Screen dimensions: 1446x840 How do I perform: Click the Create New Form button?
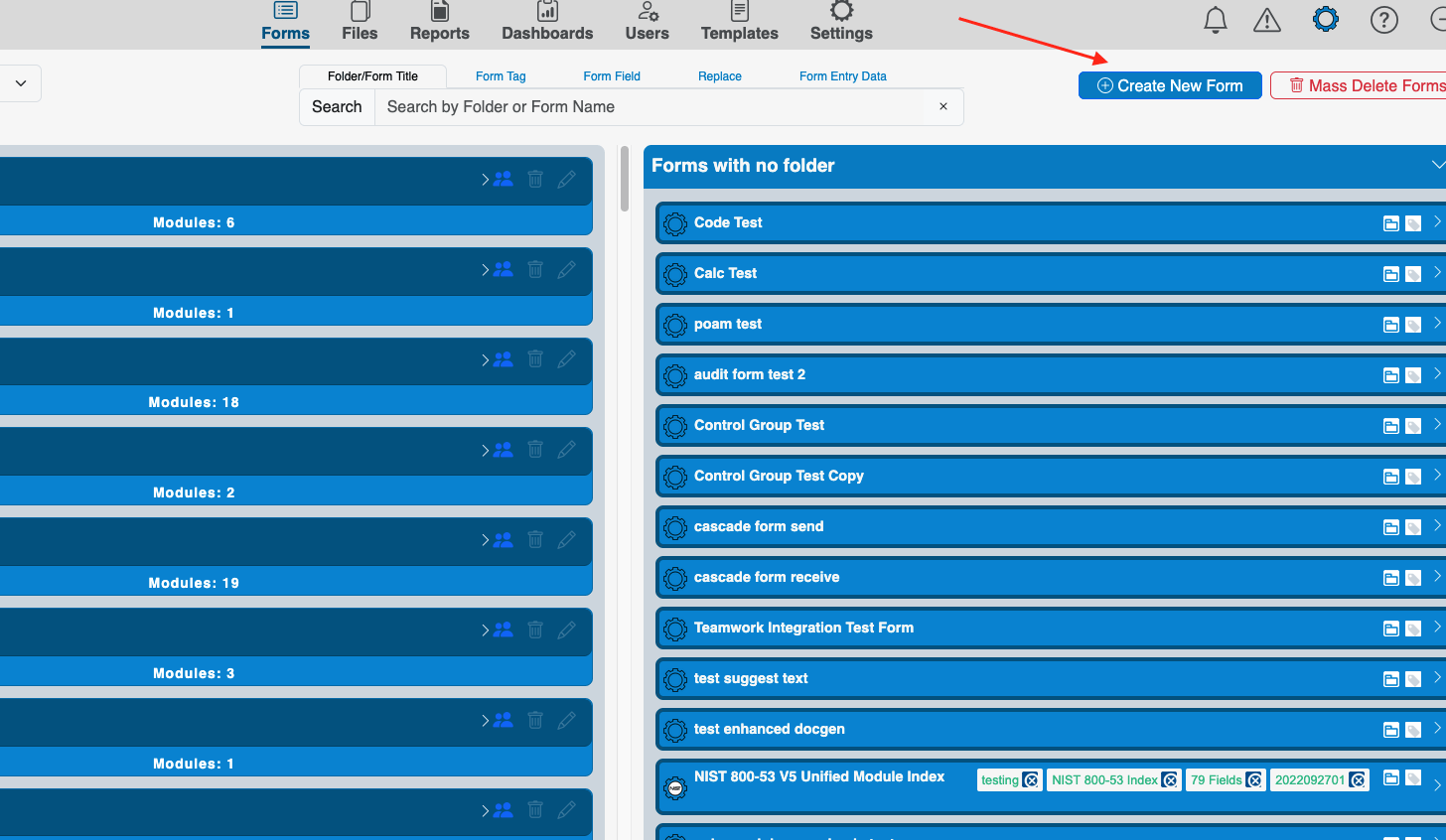[x=1170, y=85]
